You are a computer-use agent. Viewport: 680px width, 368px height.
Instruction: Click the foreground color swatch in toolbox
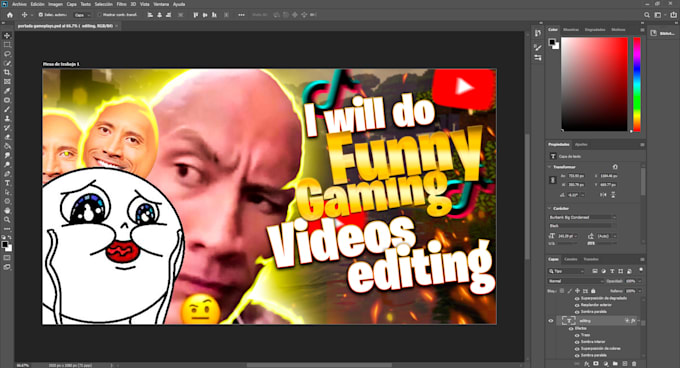click(5, 245)
